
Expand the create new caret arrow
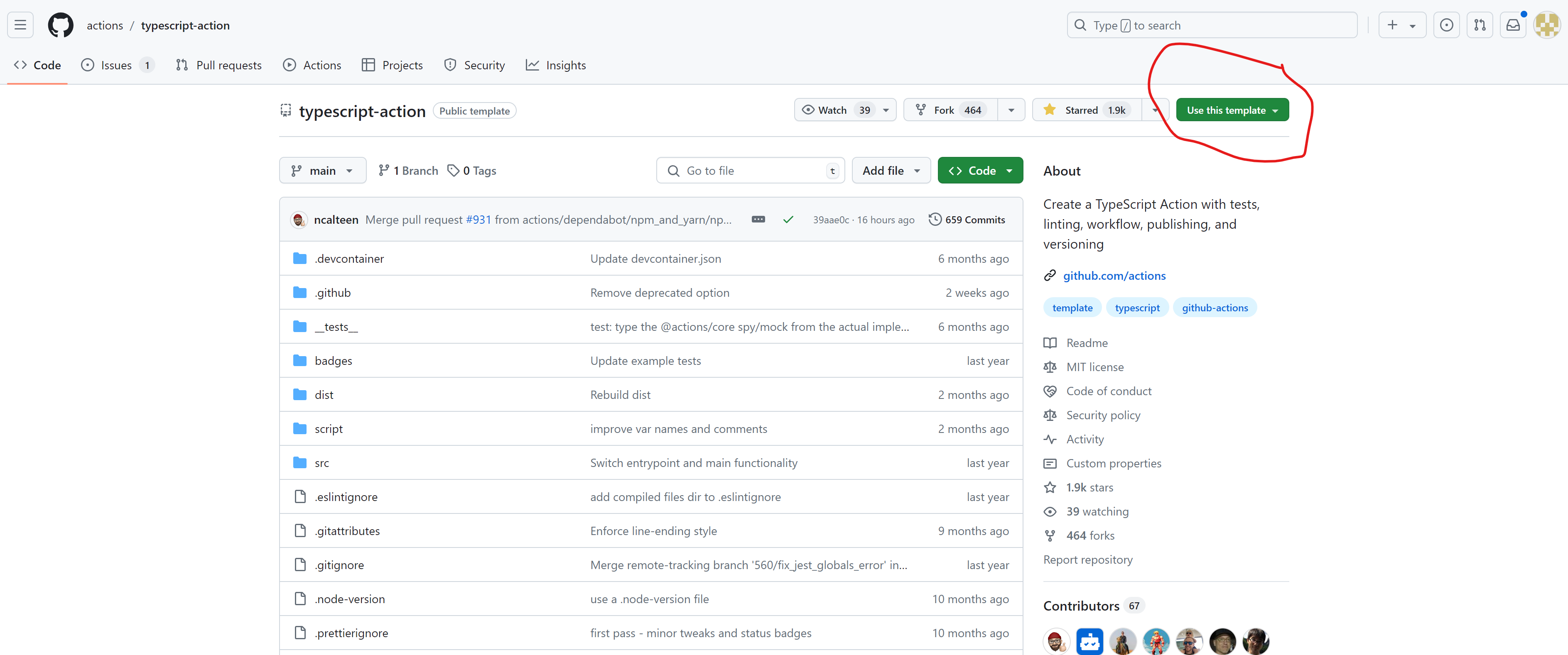(x=1412, y=26)
